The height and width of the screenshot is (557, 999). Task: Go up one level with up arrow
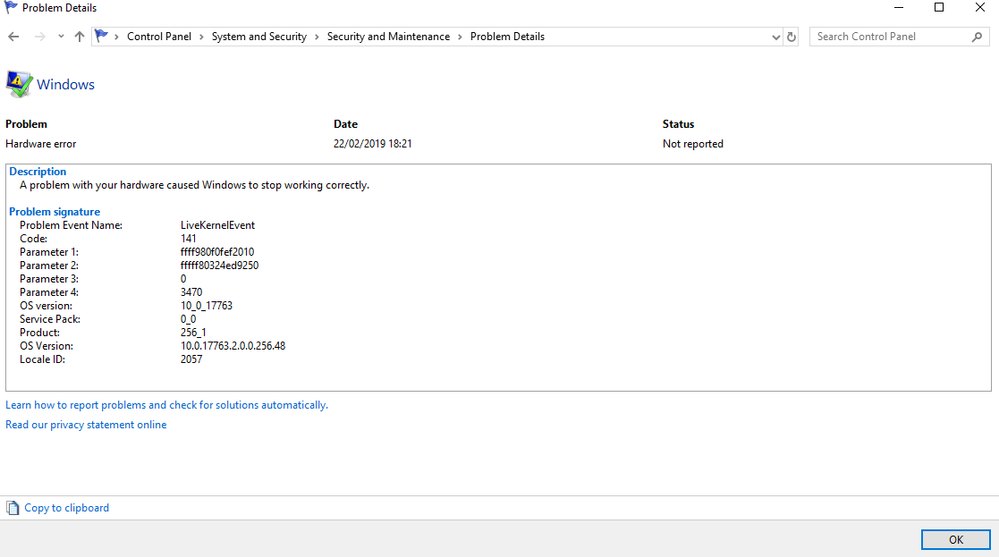(x=79, y=37)
